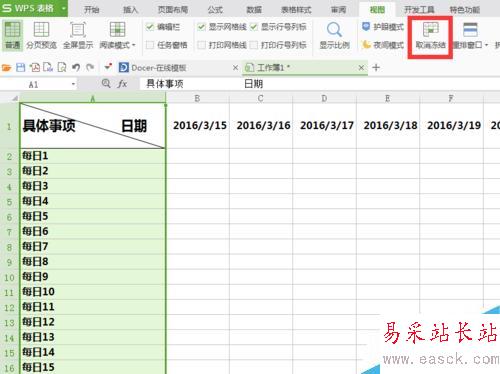Turn on 夜间模式 night mode

pos(383,45)
